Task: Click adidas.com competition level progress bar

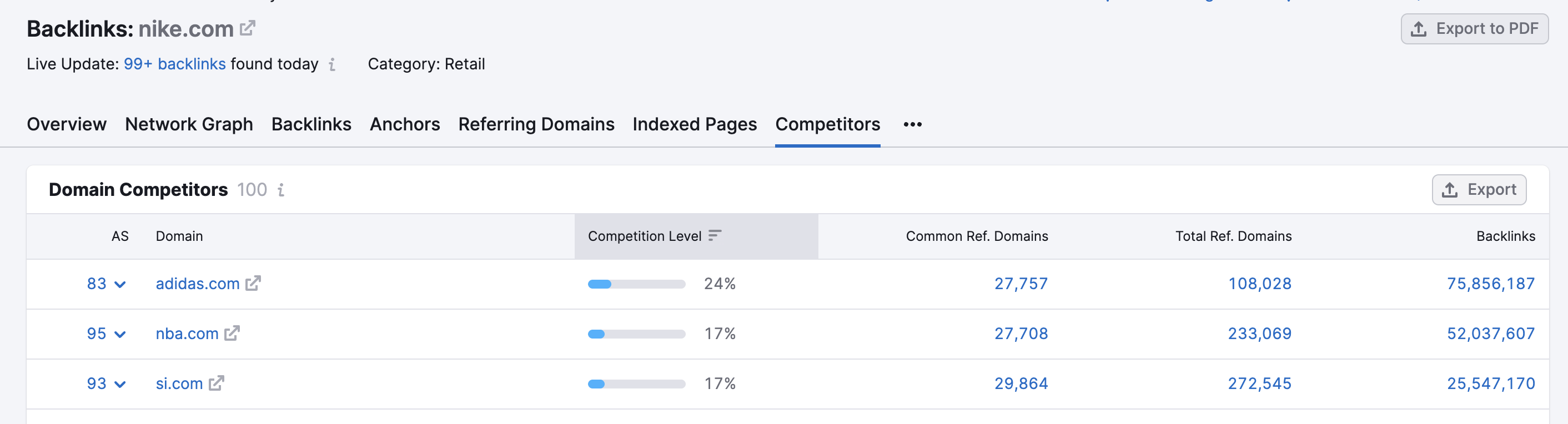Action: pyautogui.click(x=636, y=284)
